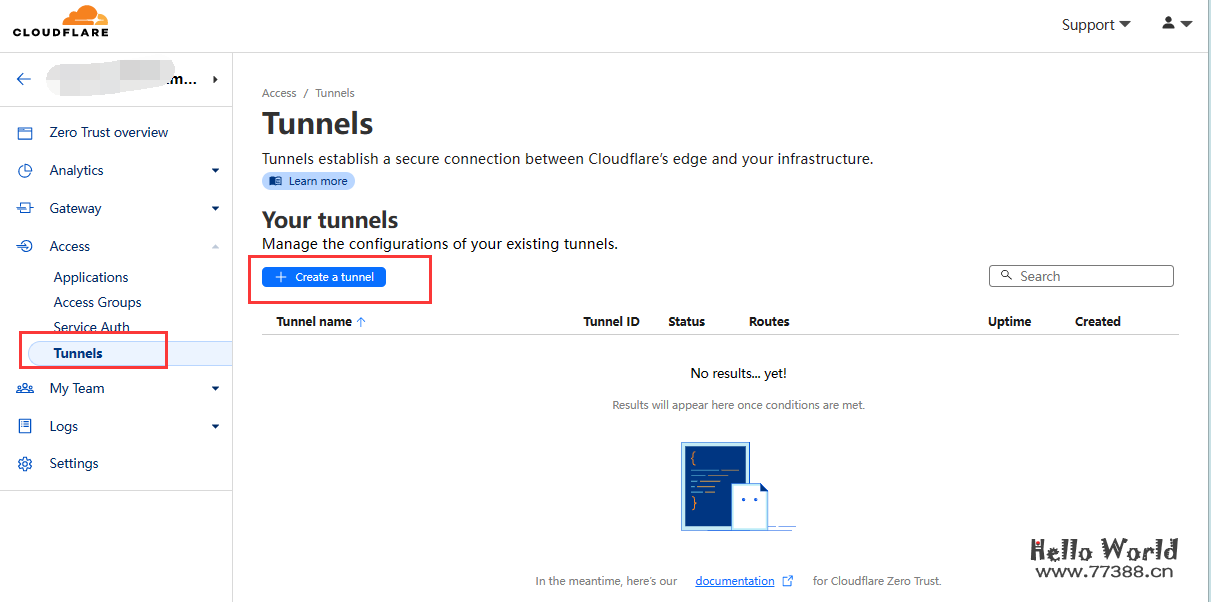Screen dimensions: 1211x602
Task: Click the Settings gear icon
Action: [25, 464]
